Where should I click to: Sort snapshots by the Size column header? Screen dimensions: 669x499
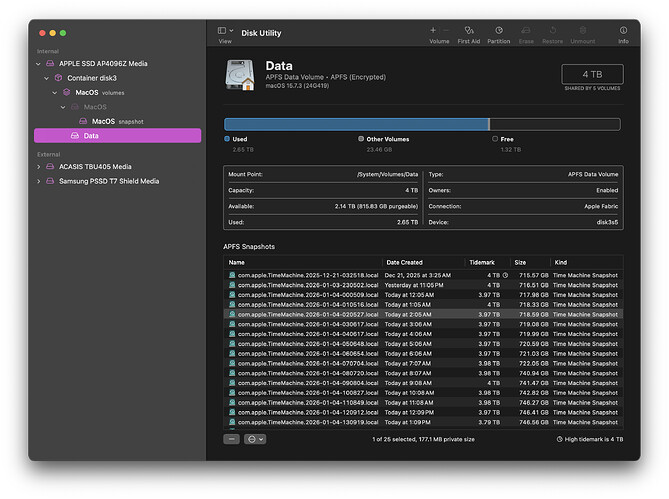coord(520,262)
